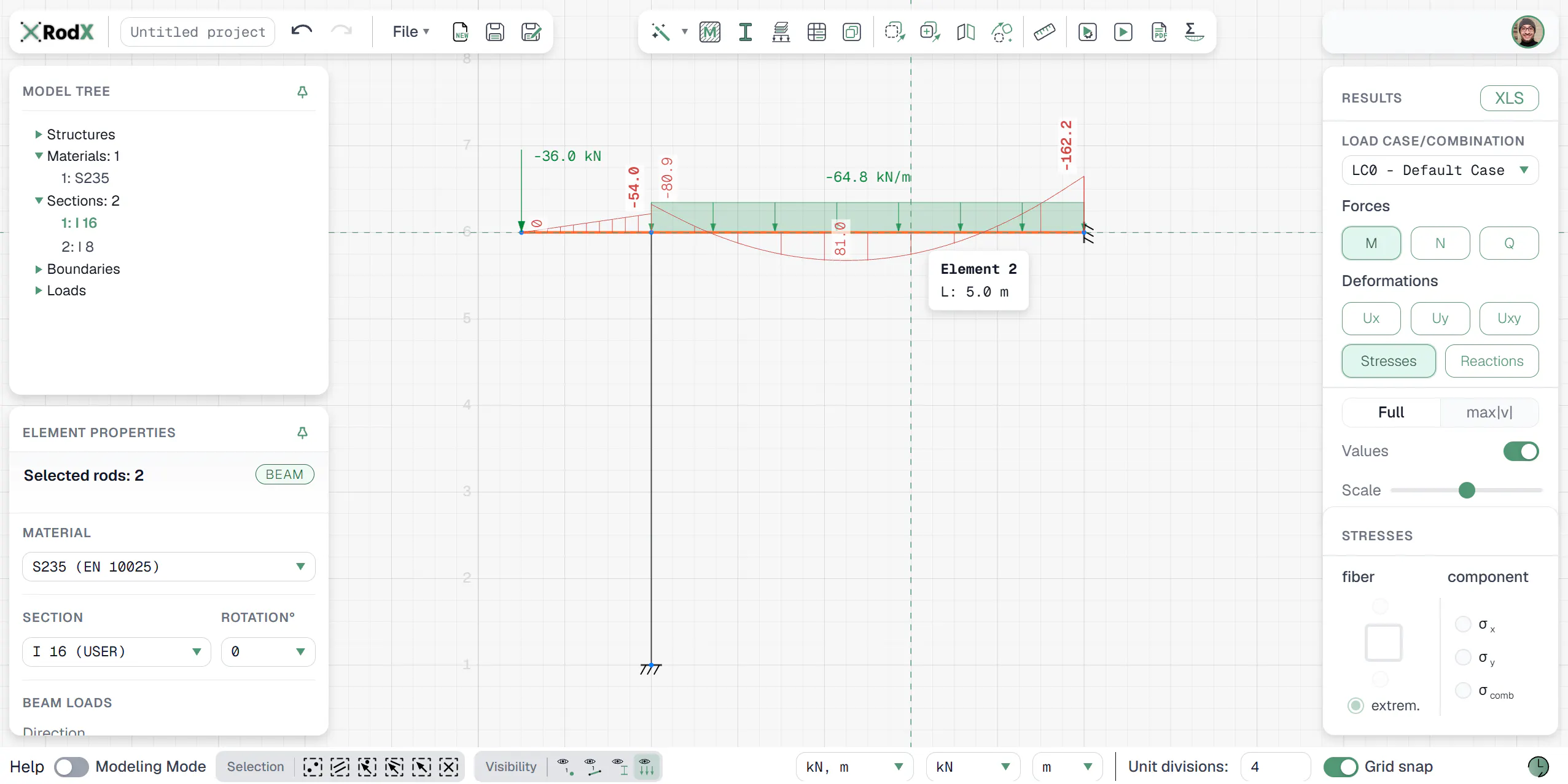The width and height of the screenshot is (1568, 784).
Task: Click the save-as icon with pencil
Action: (x=531, y=31)
